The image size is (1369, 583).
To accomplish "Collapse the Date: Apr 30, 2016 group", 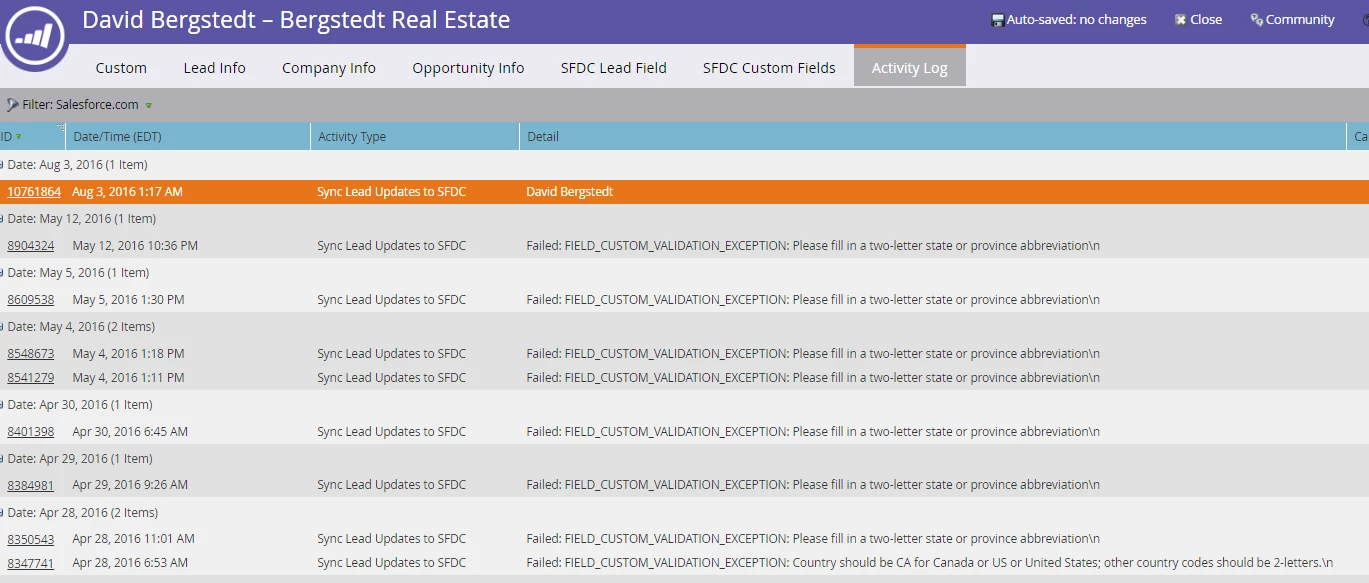I will [2, 405].
